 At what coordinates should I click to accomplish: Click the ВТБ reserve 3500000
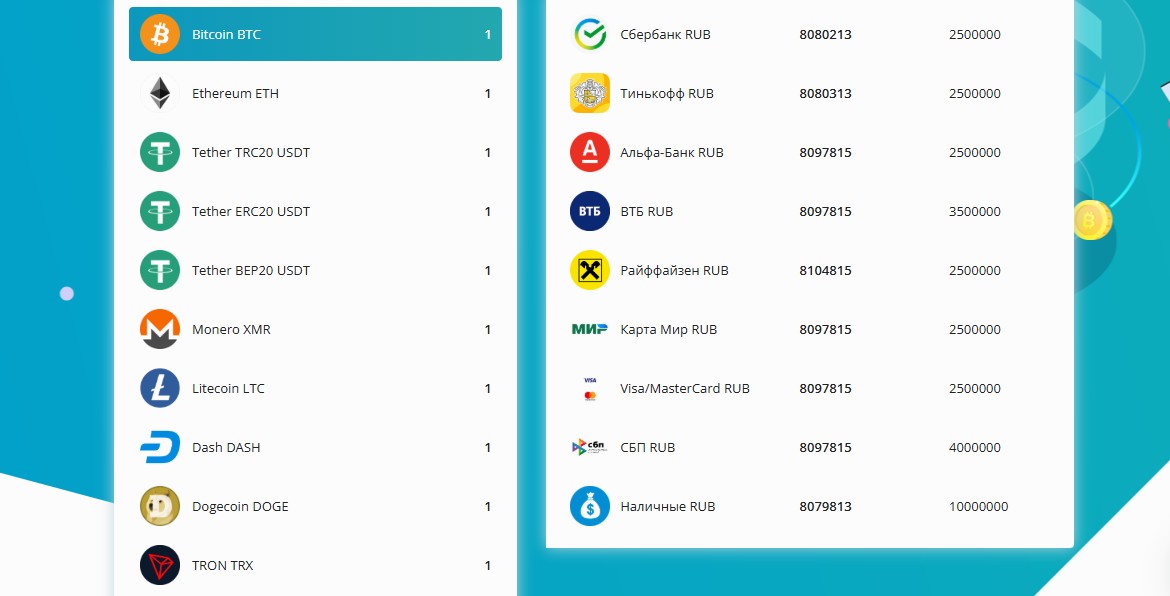[x=975, y=211]
